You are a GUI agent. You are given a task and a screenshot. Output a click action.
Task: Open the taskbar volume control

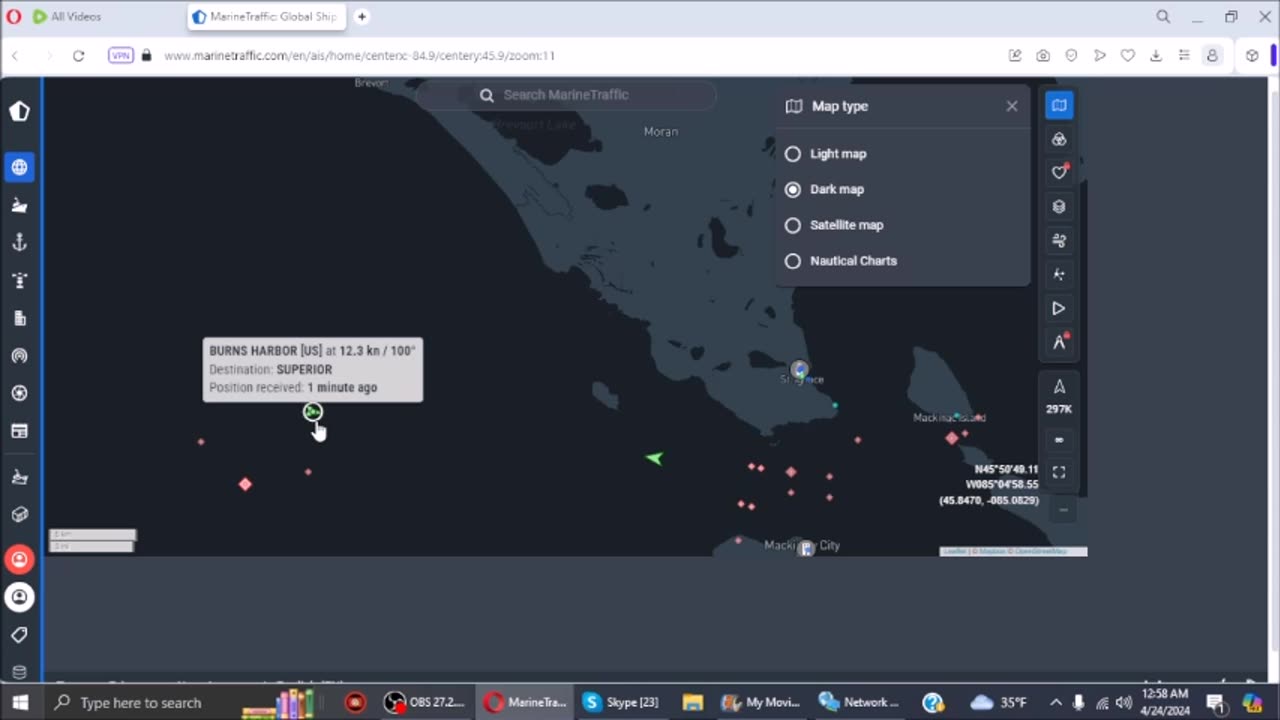coord(1124,702)
